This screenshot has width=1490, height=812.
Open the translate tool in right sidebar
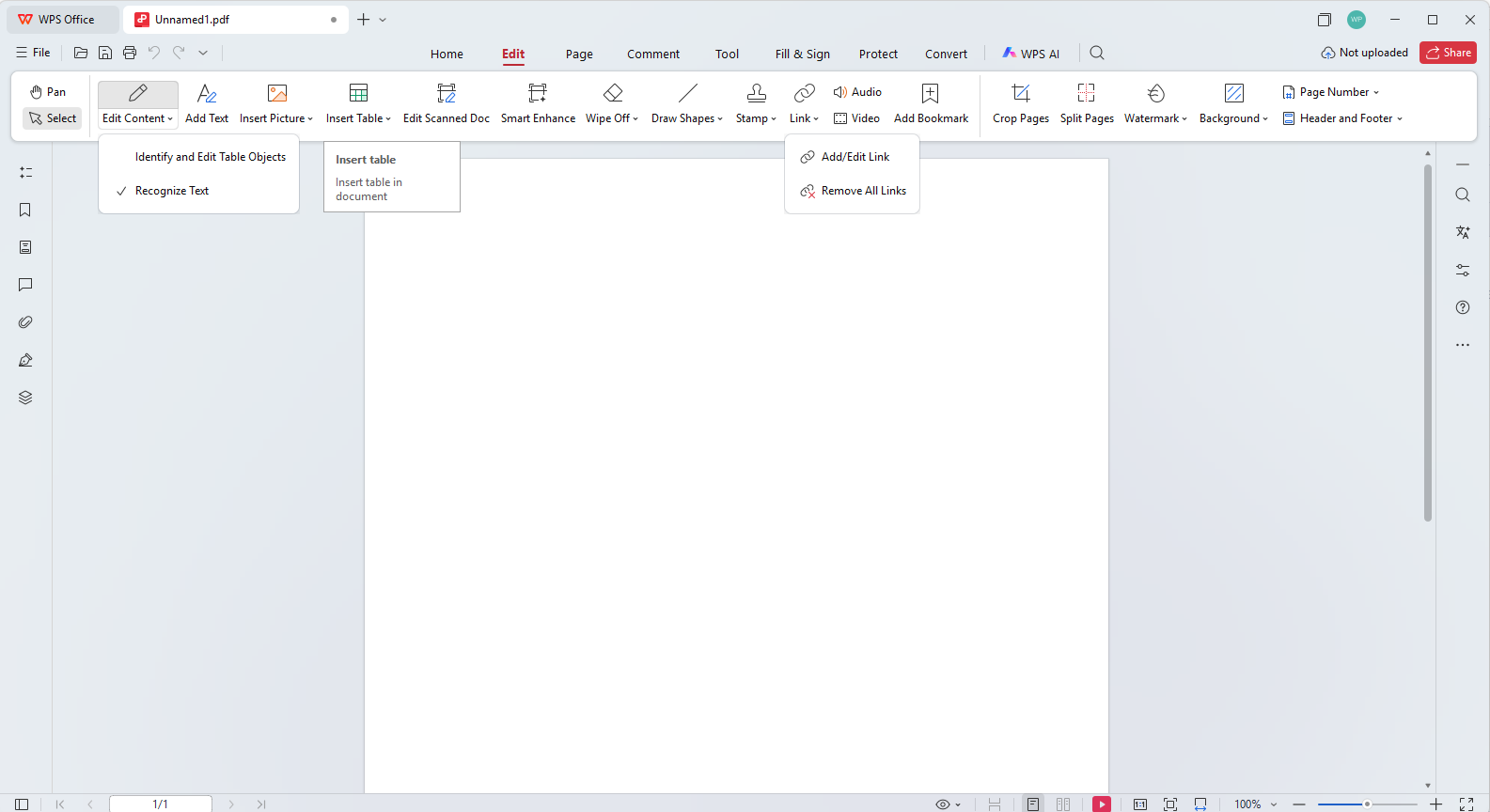click(1463, 232)
